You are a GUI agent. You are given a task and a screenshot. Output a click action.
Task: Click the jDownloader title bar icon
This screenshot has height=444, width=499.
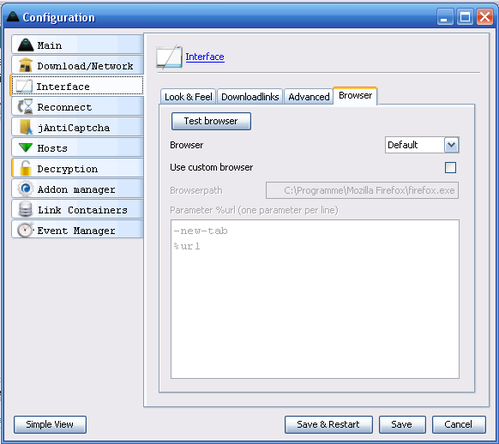coord(13,17)
